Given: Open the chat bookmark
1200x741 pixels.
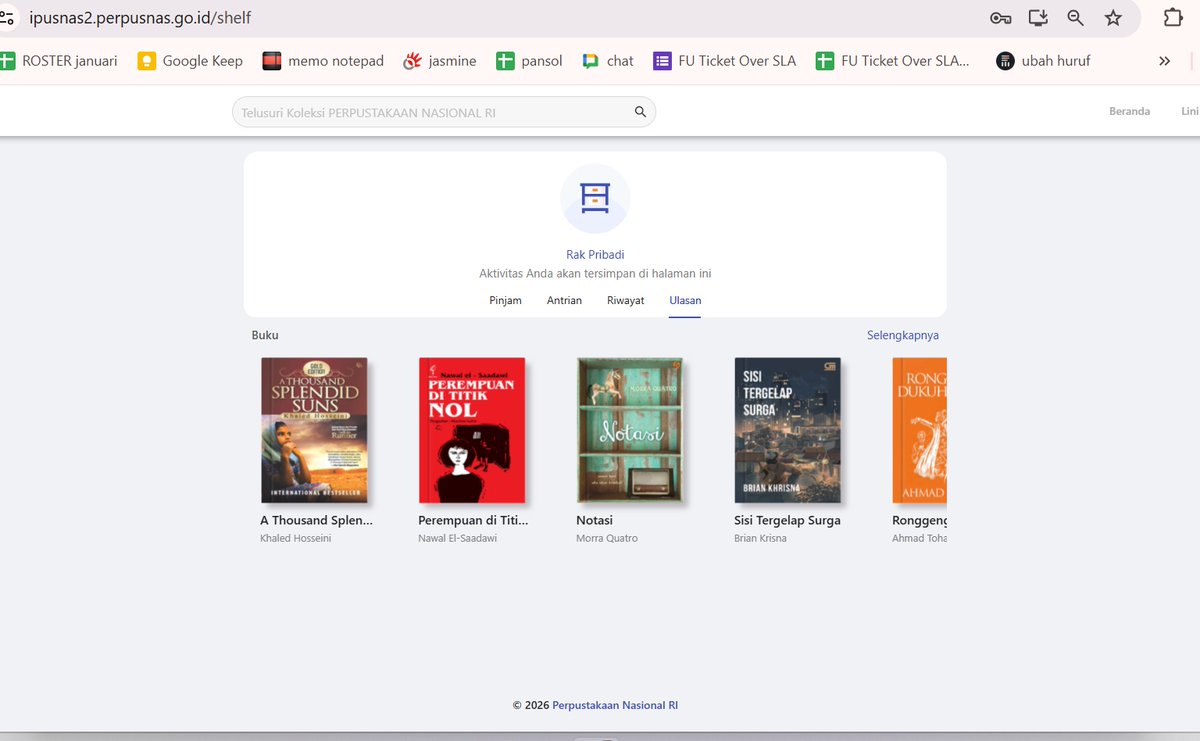Looking at the screenshot, I should point(608,61).
